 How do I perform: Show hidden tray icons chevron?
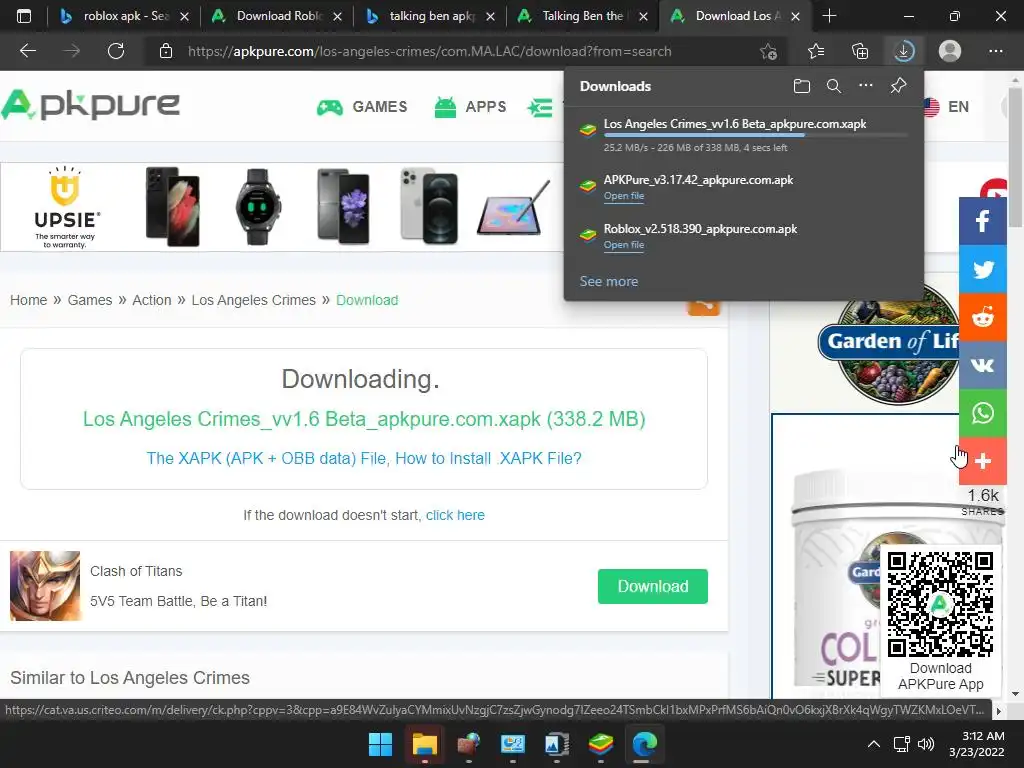pos(873,744)
